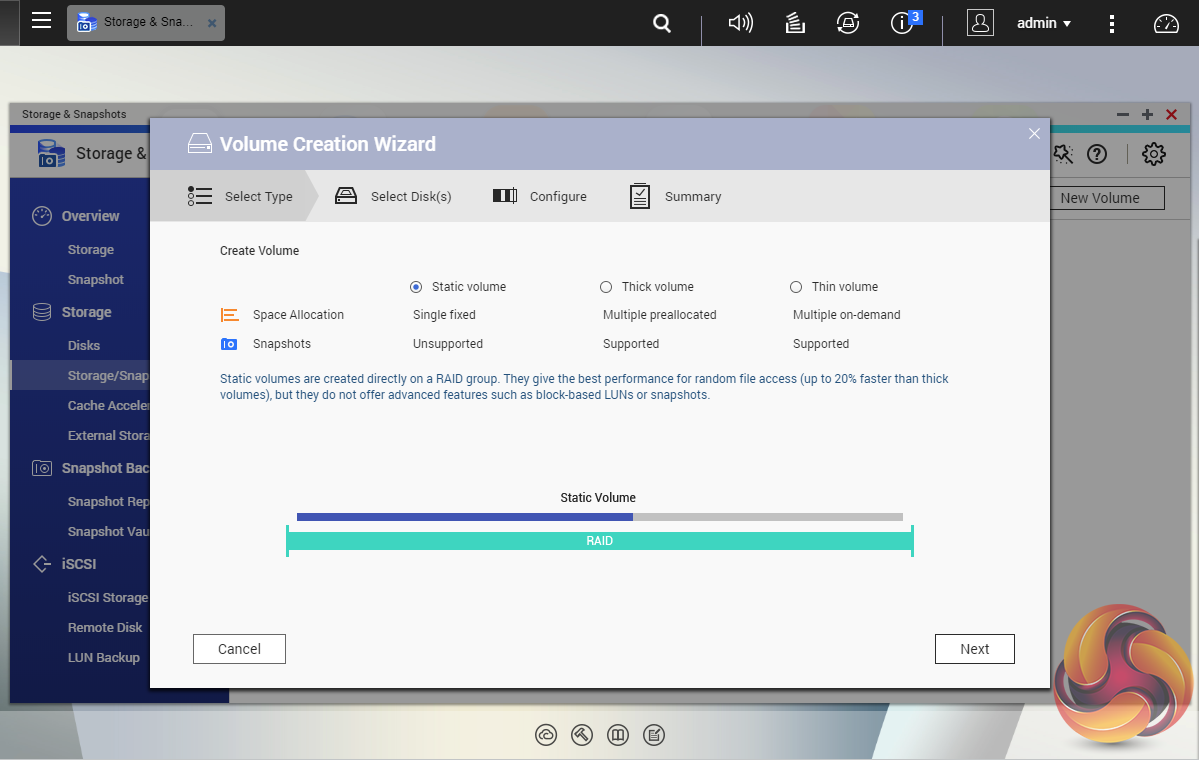Collapse the main menu with hamburger icon
Image resolution: width=1200 pixels, height=762 pixels.
click(x=41, y=21)
